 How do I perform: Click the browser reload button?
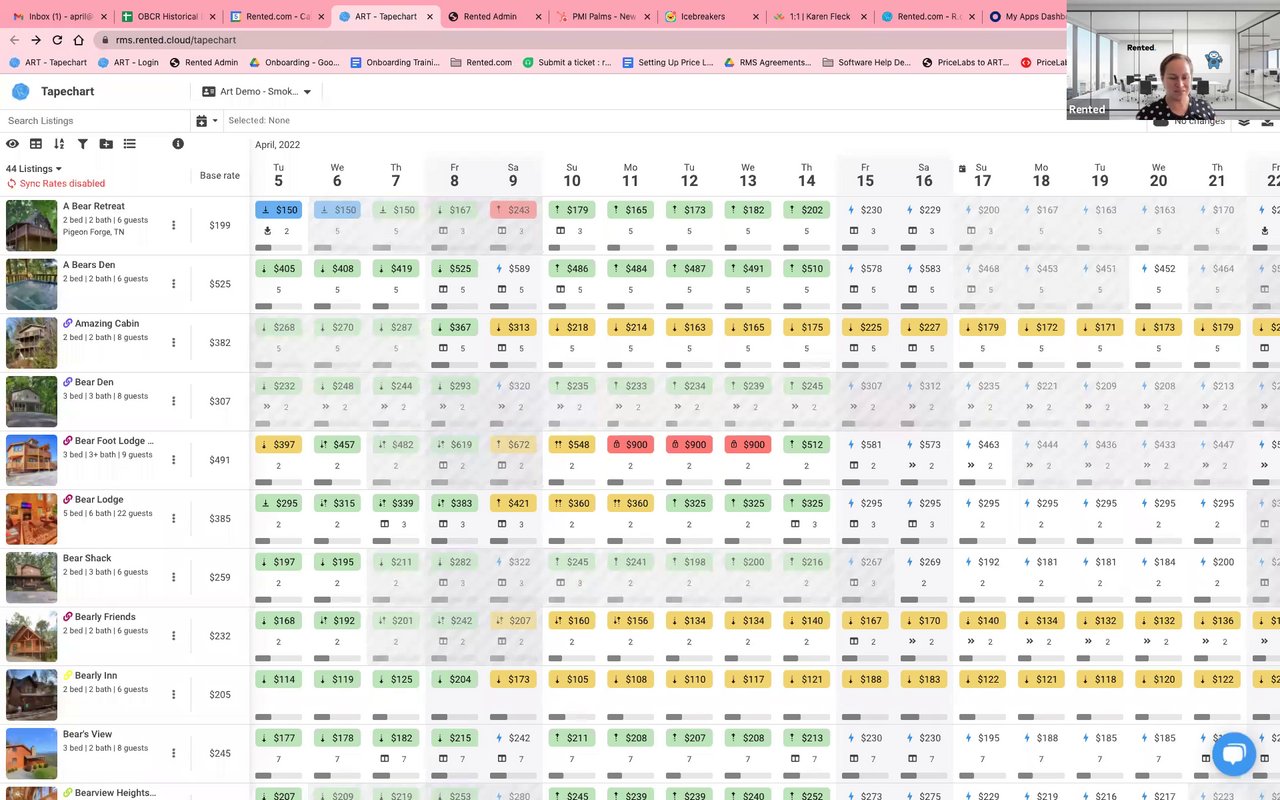(x=57, y=40)
